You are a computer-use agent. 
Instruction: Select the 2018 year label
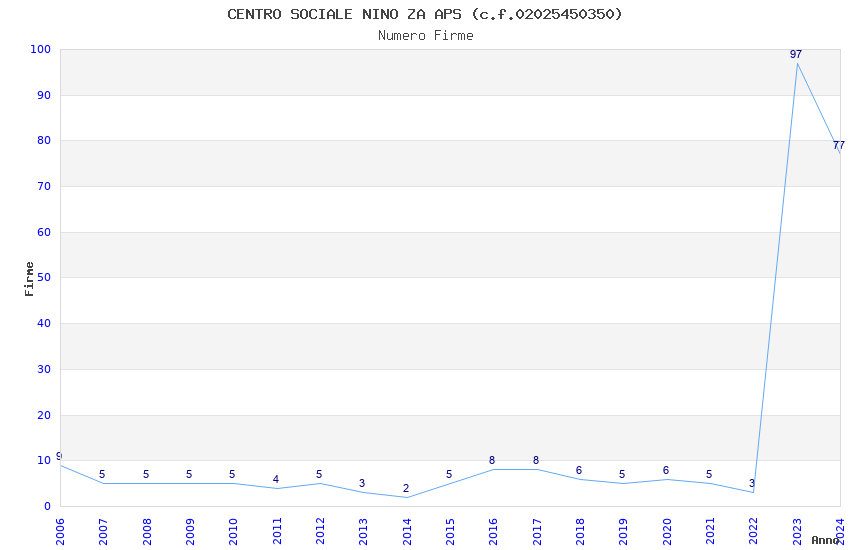(x=580, y=532)
